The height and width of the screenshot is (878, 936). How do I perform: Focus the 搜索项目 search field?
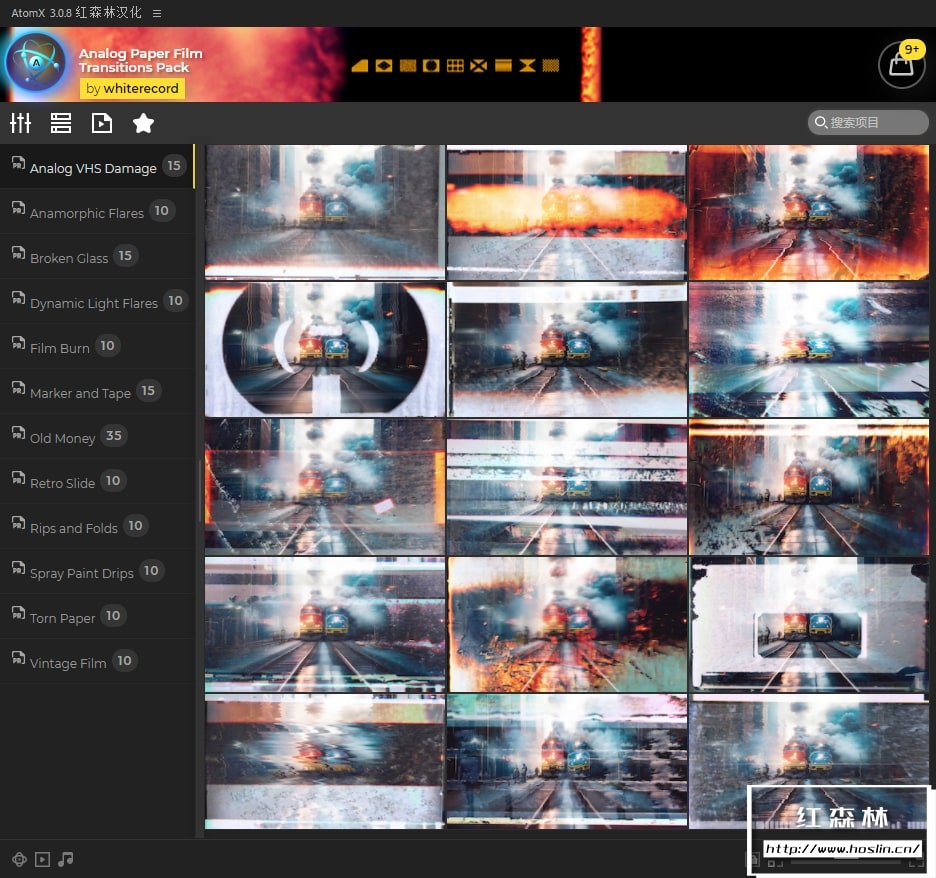click(868, 122)
